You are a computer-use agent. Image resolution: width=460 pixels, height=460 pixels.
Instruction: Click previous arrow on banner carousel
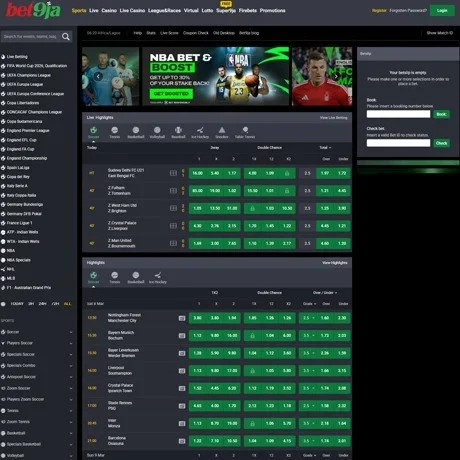pyautogui.click(x=98, y=76)
